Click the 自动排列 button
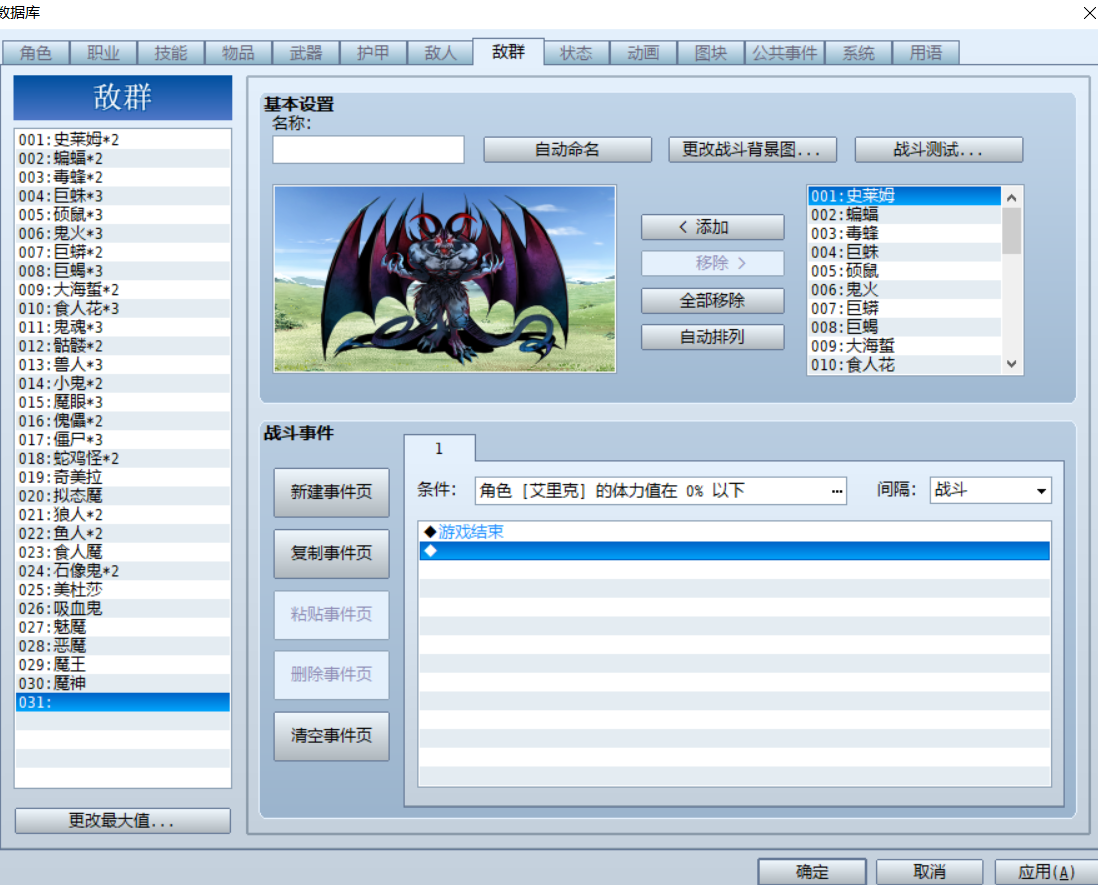 tap(712, 337)
